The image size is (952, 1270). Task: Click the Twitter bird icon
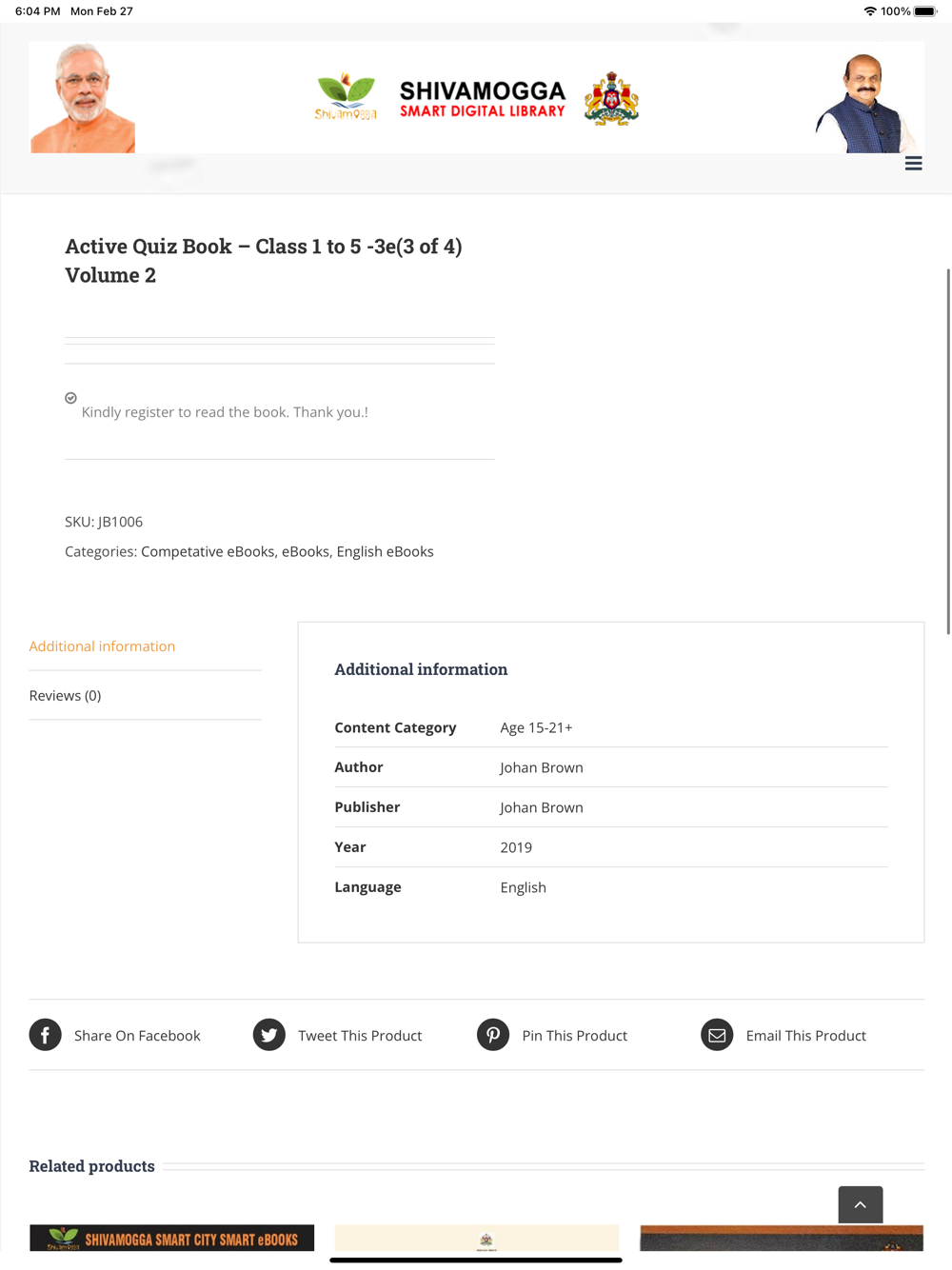click(x=269, y=1035)
